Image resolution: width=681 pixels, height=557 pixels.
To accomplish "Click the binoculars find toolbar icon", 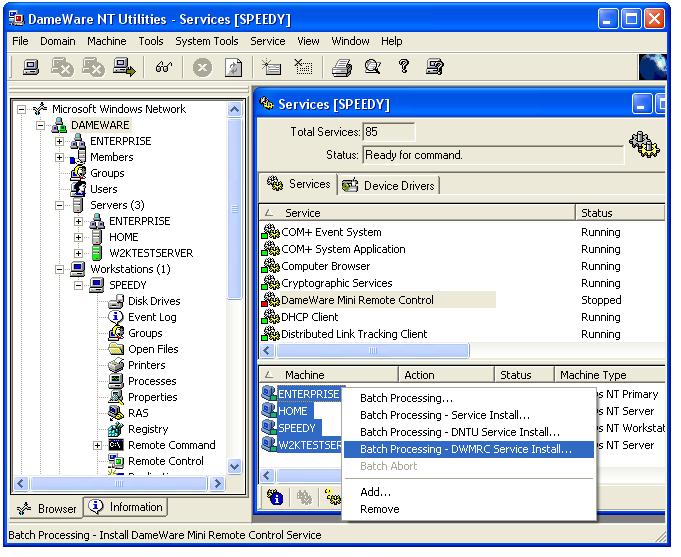I will pyautogui.click(x=164, y=67).
